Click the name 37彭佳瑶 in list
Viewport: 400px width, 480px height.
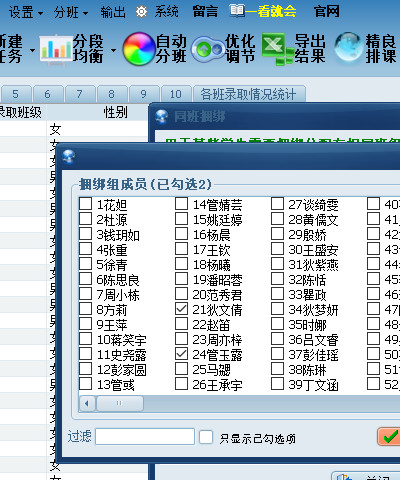[313, 355]
